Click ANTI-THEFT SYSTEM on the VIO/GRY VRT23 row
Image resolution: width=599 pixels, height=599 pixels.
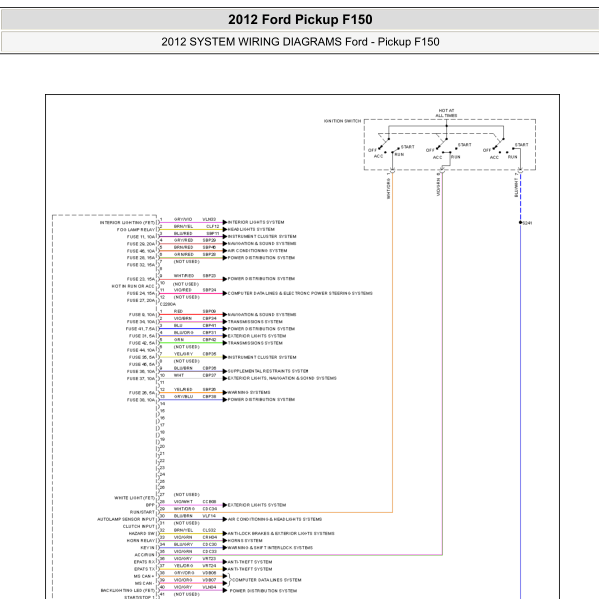250,562
